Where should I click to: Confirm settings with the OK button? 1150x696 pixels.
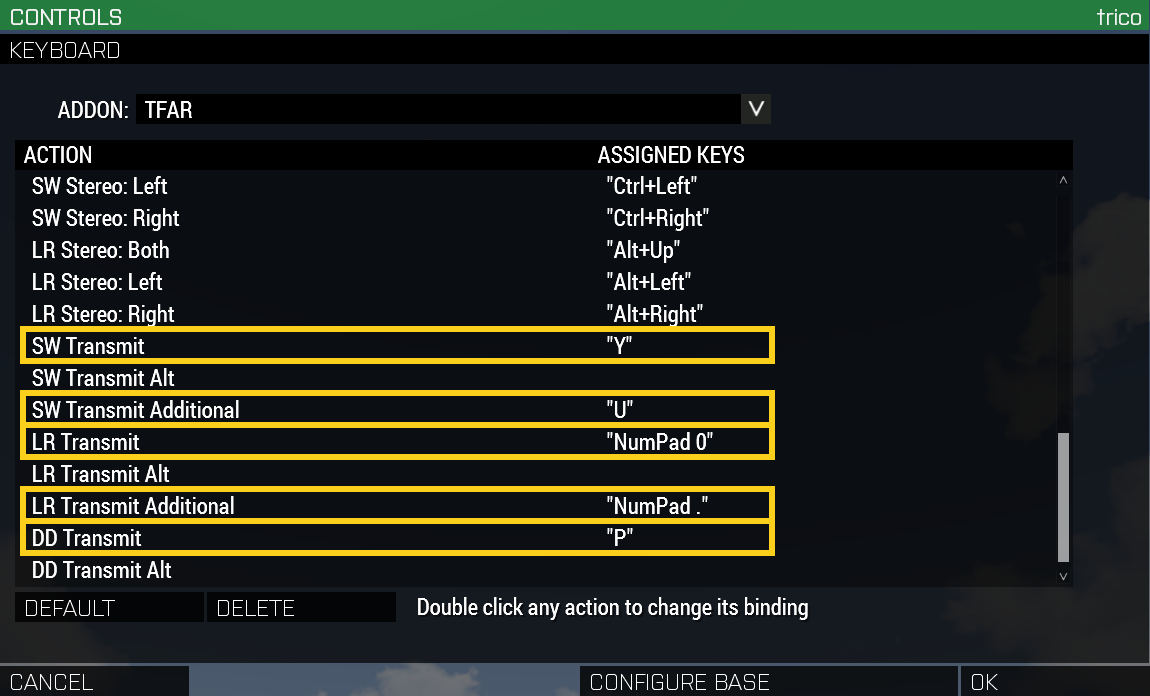(1055, 681)
